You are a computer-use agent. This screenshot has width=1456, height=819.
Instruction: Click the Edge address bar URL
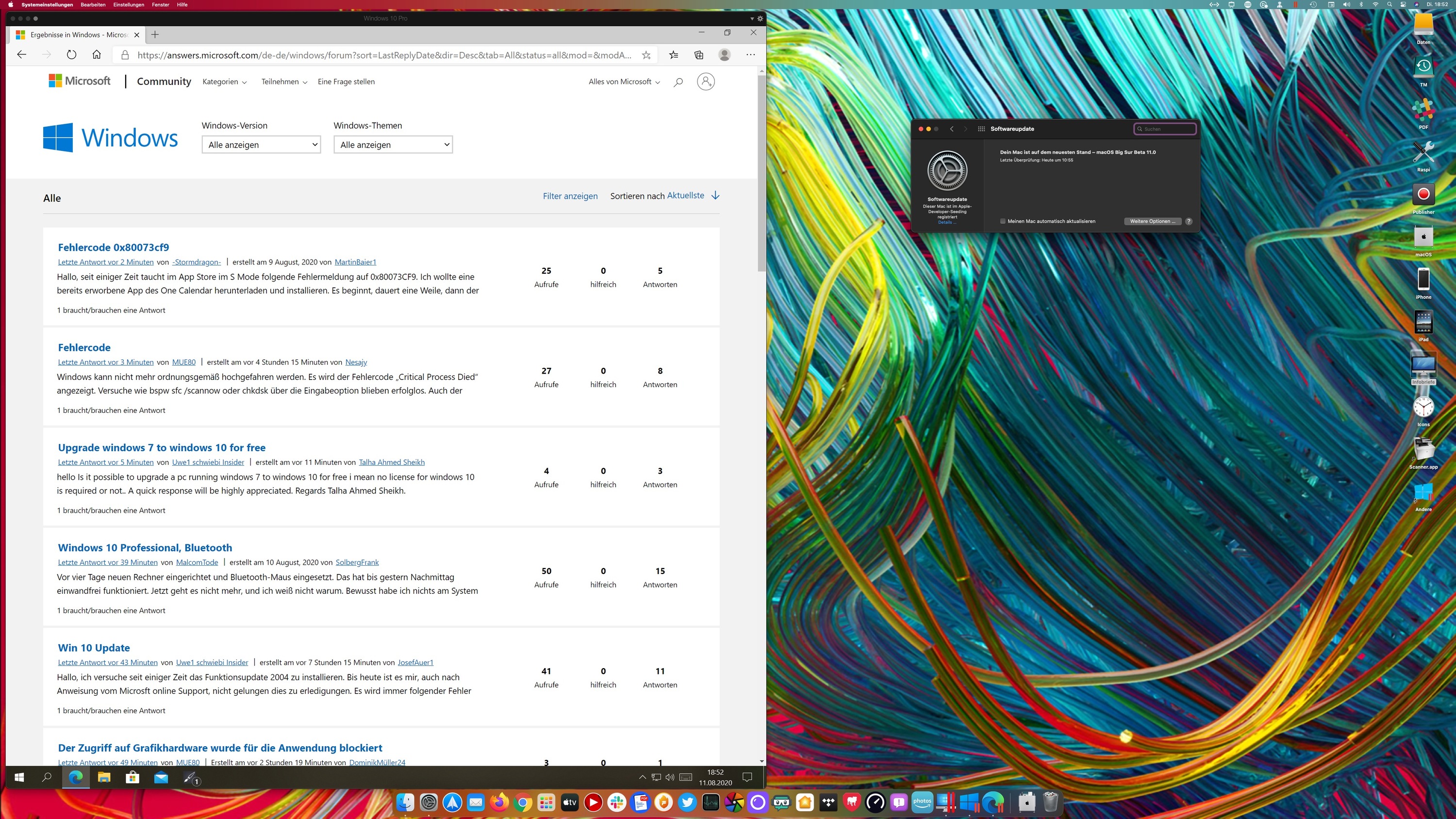pyautogui.click(x=384, y=55)
